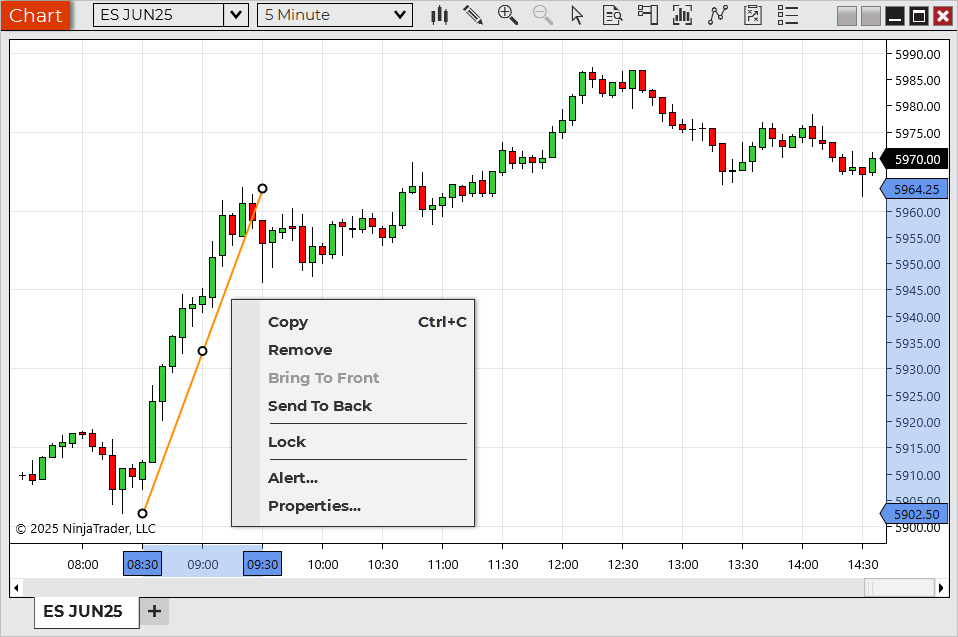Click the zoom in magnifier
The image size is (958, 637).
pos(508,15)
